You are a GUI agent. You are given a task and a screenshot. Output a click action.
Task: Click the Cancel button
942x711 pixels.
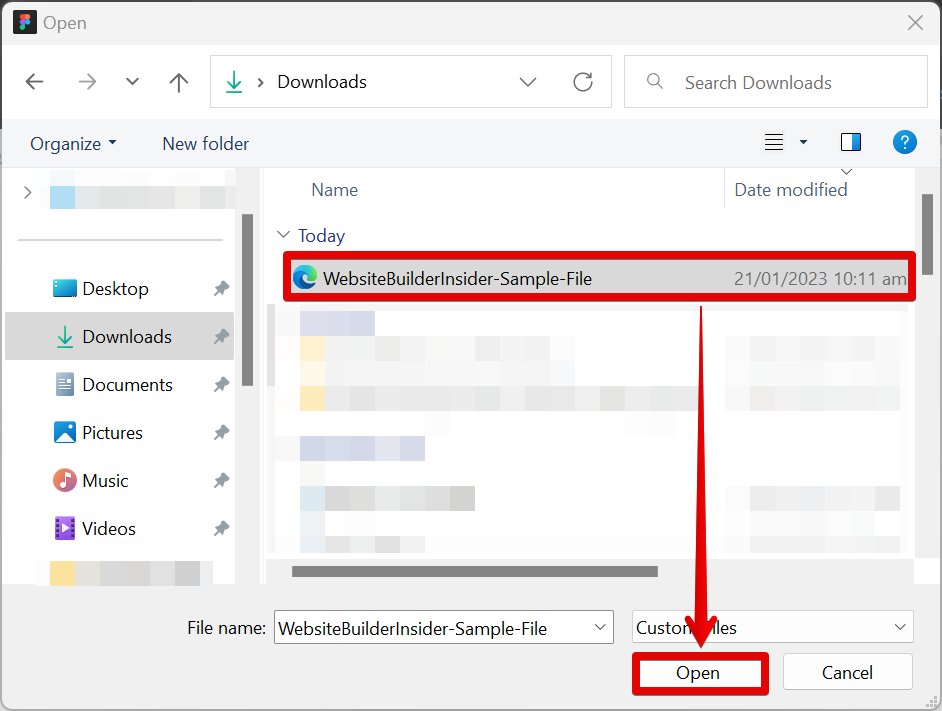click(847, 673)
